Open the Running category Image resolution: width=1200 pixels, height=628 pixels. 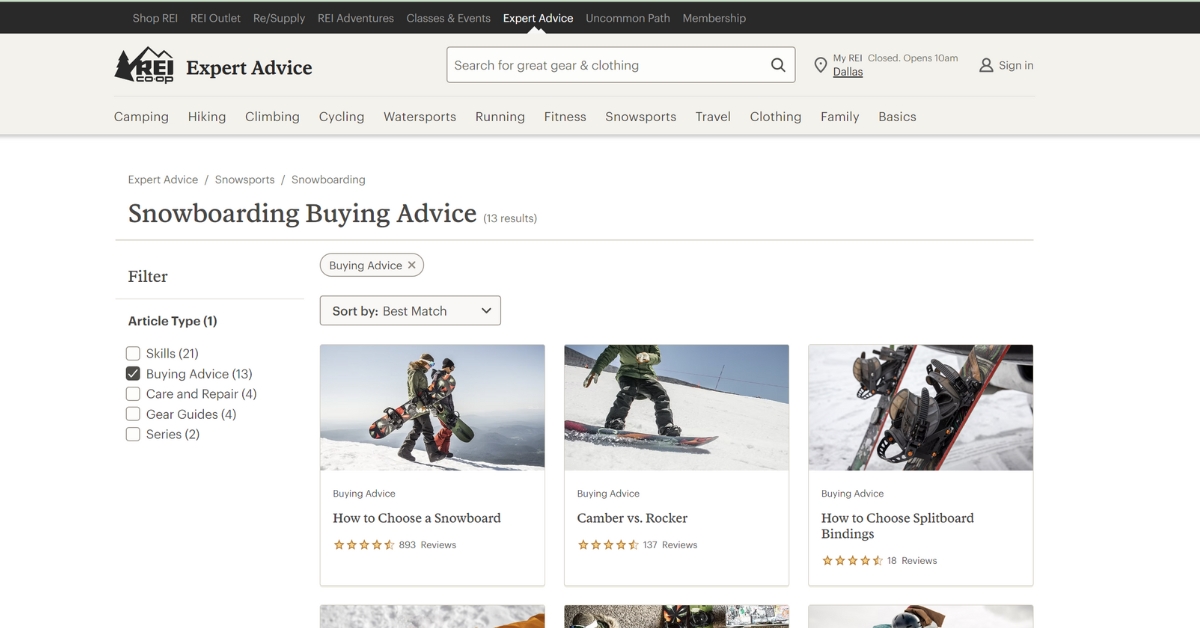(x=500, y=117)
